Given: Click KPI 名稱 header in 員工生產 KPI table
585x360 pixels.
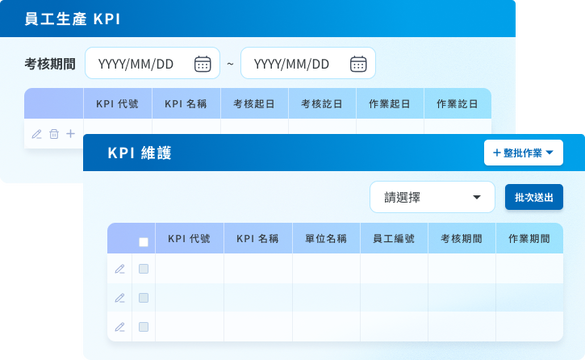Looking at the screenshot, I should pos(186,104).
